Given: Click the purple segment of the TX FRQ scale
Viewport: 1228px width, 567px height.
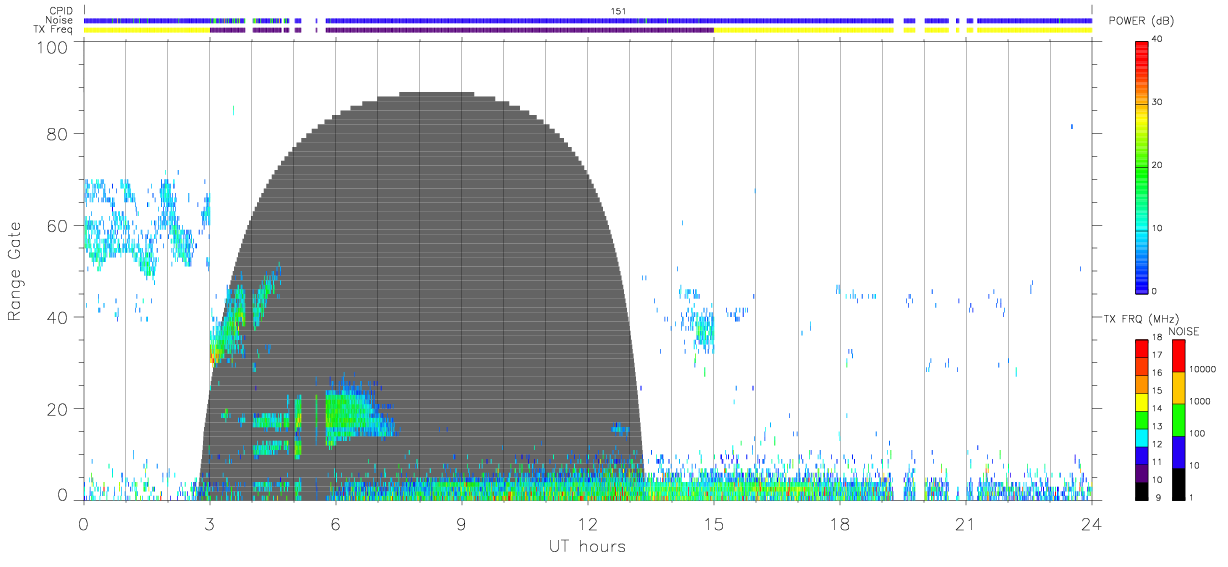Looking at the screenshot, I should 1141,473.
